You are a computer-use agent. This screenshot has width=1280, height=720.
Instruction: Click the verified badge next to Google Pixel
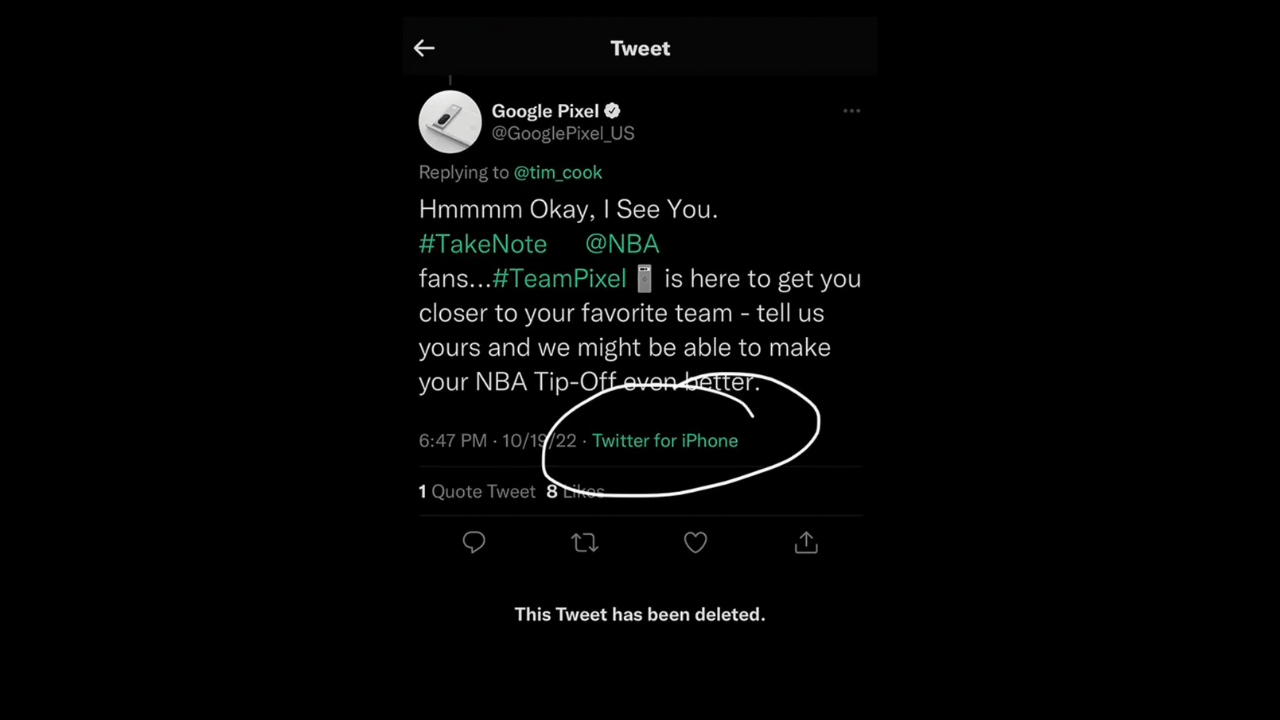click(x=611, y=111)
